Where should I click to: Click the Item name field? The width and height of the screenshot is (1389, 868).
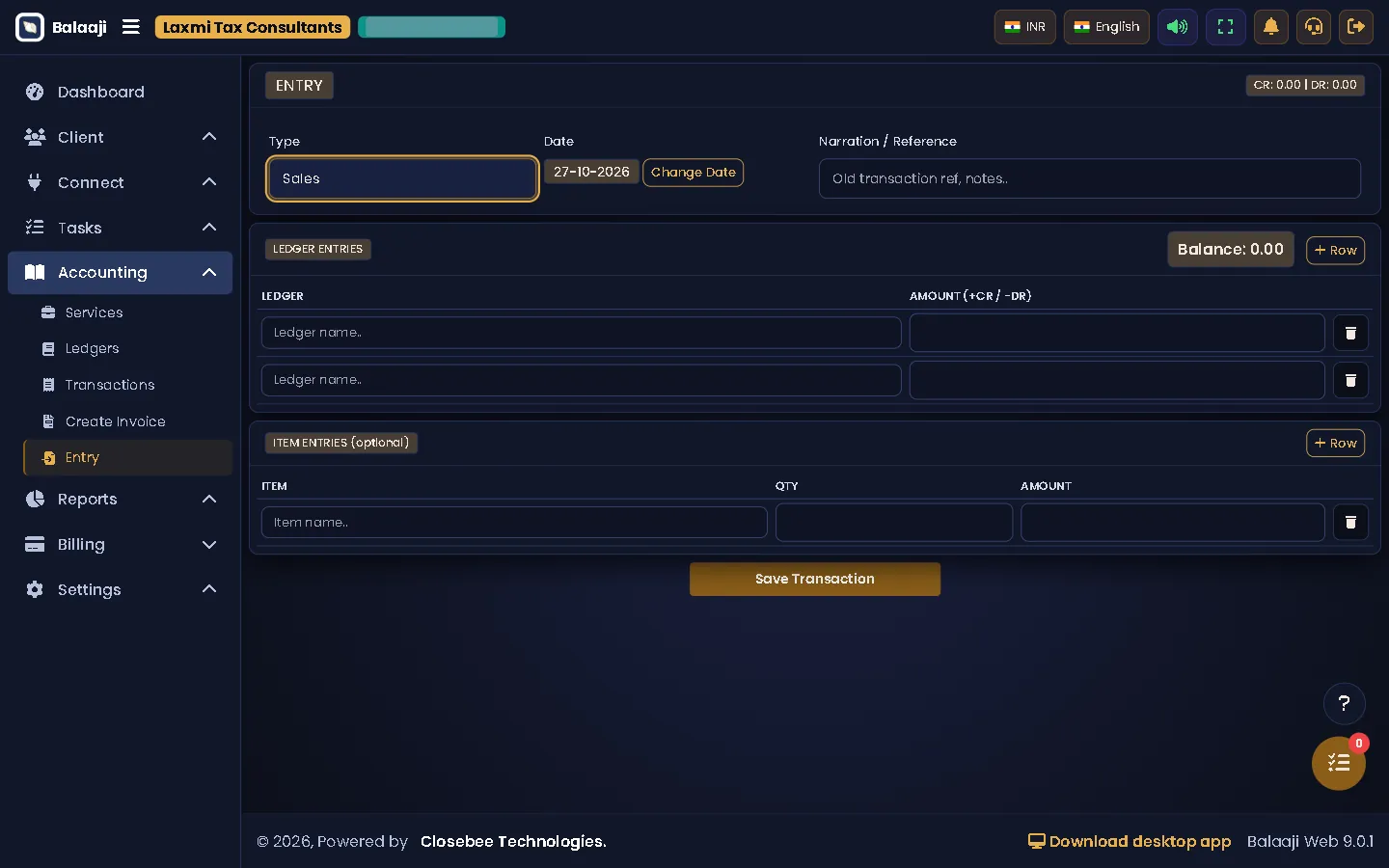pyautogui.click(x=514, y=522)
